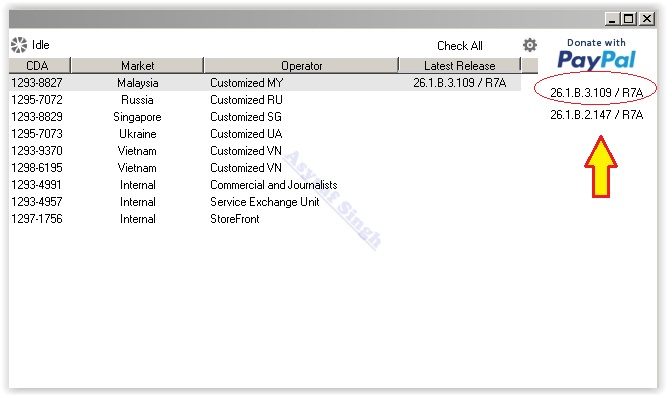The width and height of the screenshot is (667, 396).
Task: Click the Russia market cell
Action: pos(137,100)
